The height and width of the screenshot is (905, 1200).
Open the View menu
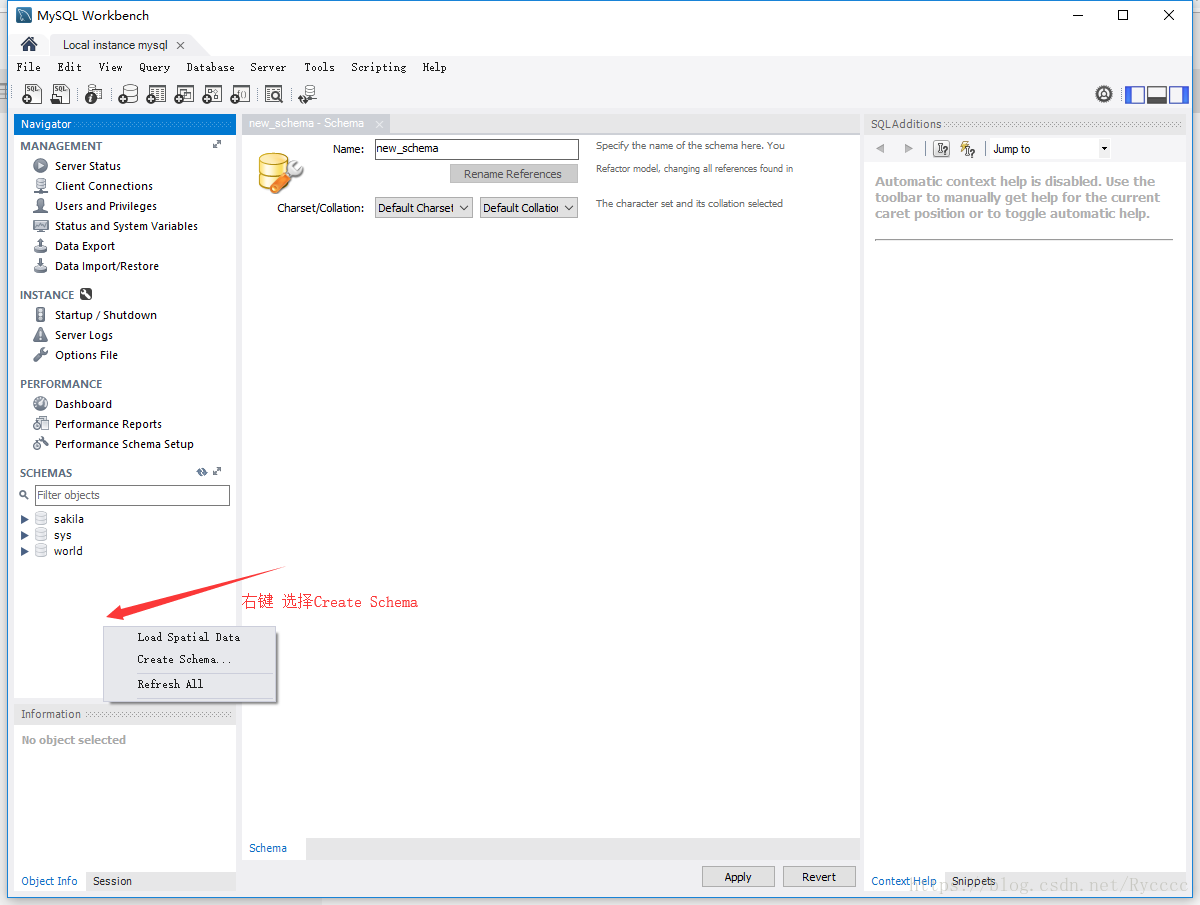pos(111,67)
